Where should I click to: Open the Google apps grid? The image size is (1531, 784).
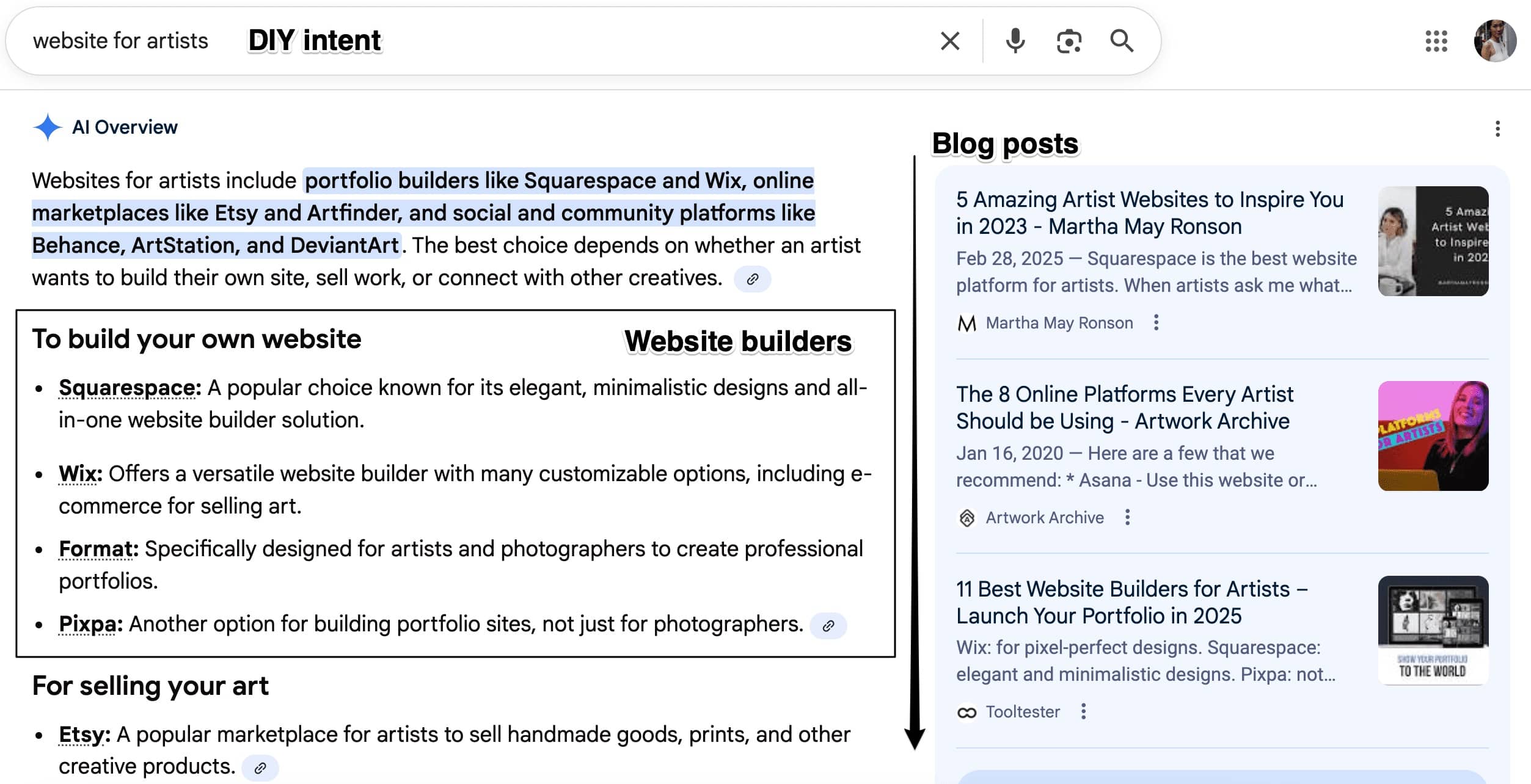click(x=1436, y=41)
